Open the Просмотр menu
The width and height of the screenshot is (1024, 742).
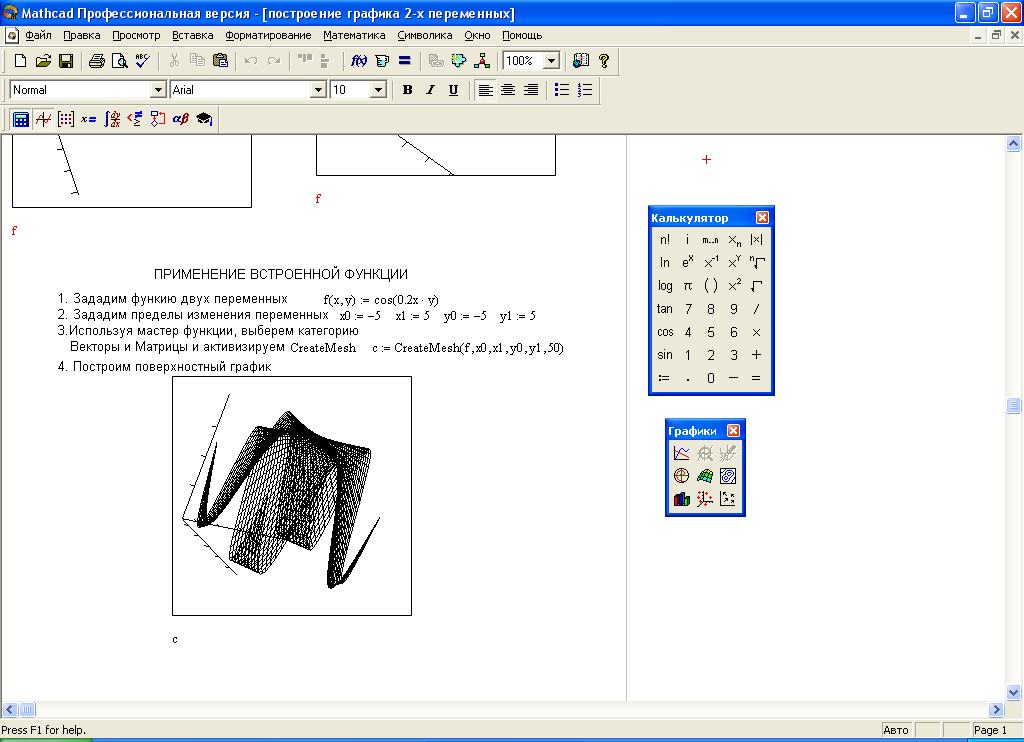[x=136, y=35]
